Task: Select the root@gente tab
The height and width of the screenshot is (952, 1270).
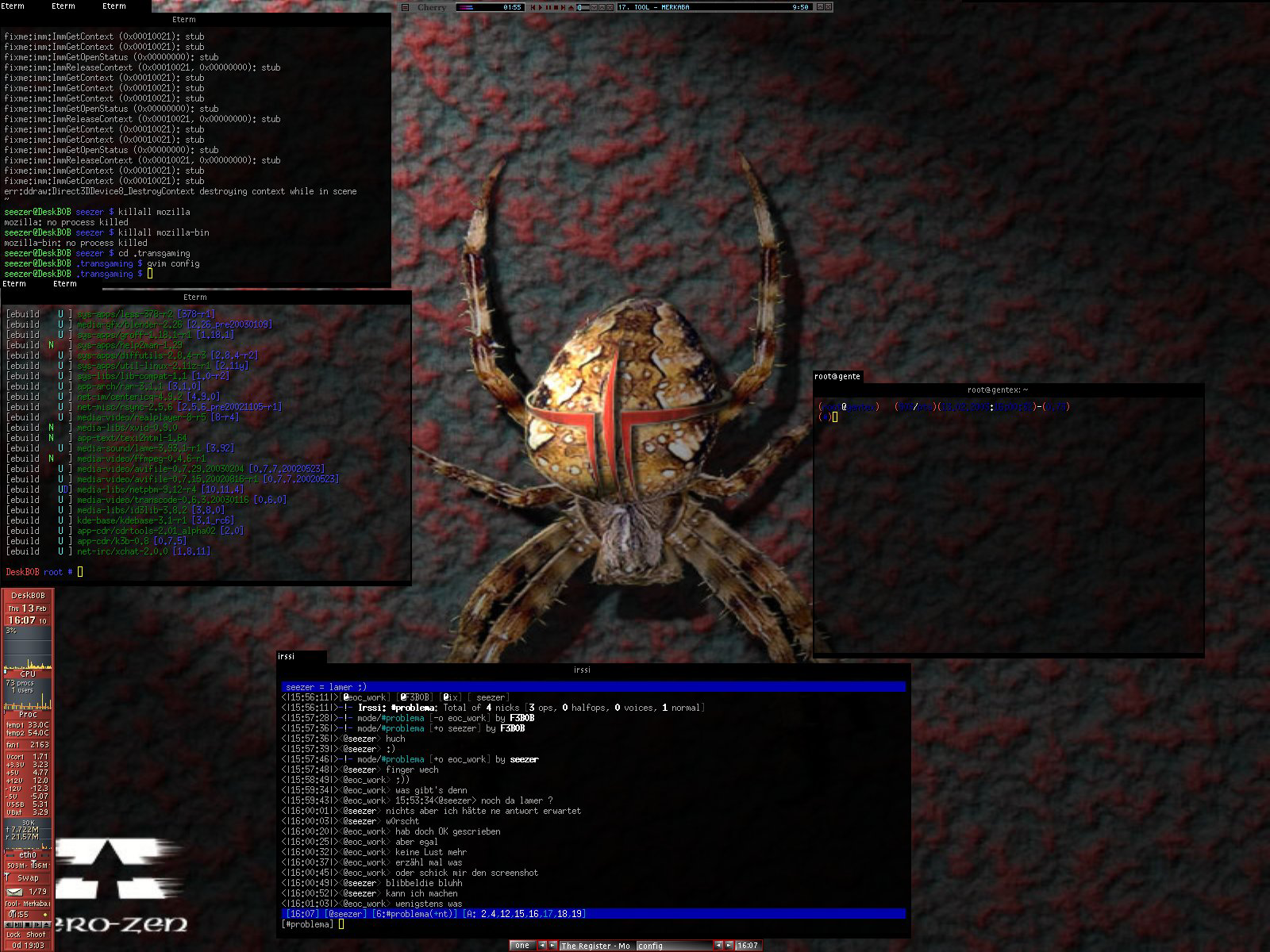Action: tap(838, 377)
